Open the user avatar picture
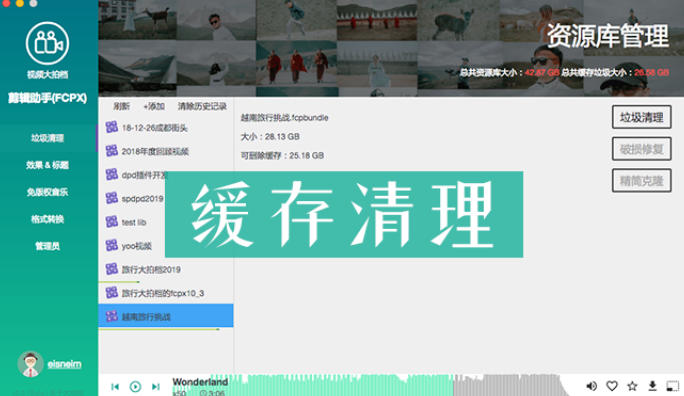The width and height of the screenshot is (684, 396). (30, 364)
